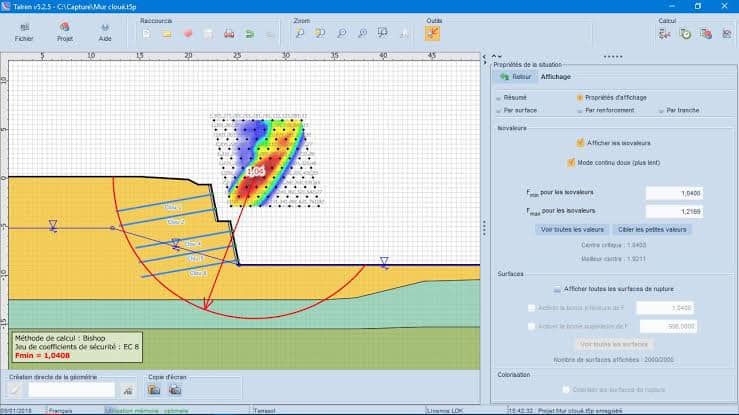This screenshot has height=415, width=739.
Task: Click Voir toutes les surfaces button
Action: pyautogui.click(x=614, y=344)
